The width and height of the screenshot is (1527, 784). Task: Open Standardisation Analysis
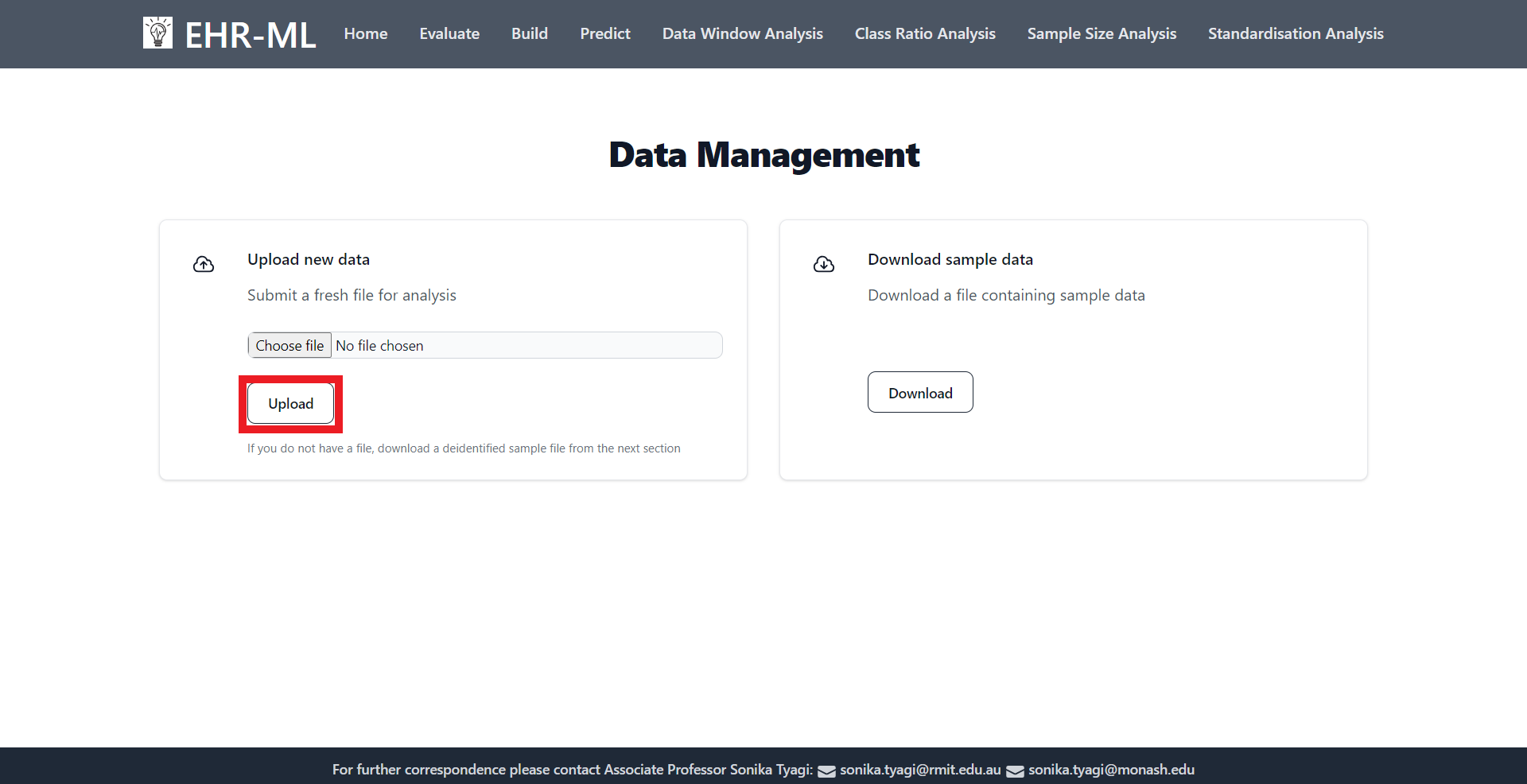(1296, 33)
